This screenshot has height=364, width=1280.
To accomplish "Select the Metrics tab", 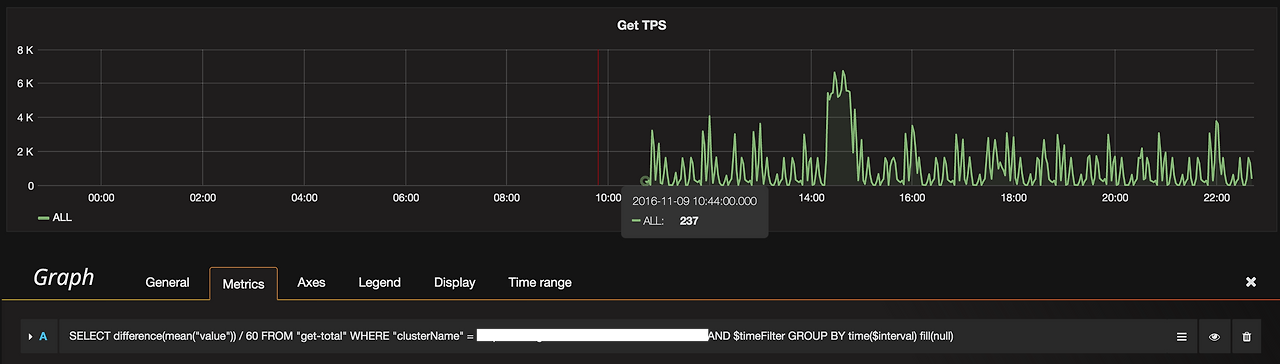I will [x=243, y=283].
